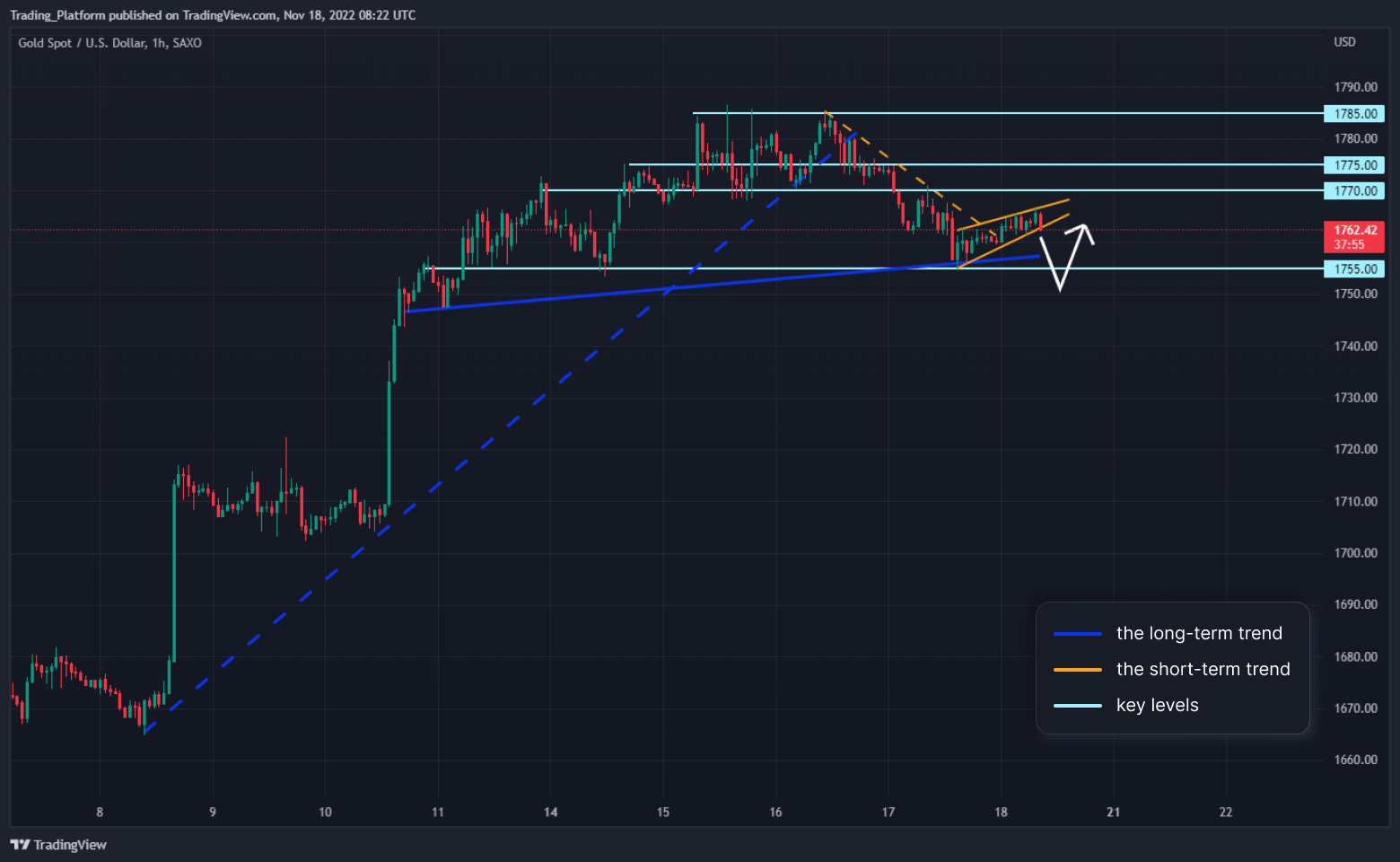
Task: Click the 1670.00 price axis label
Action: [x=1355, y=708]
